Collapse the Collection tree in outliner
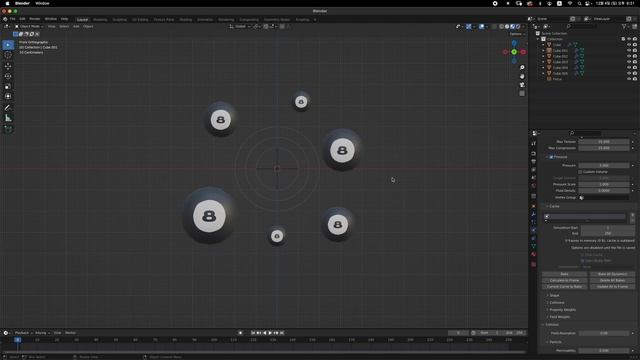 click(539, 39)
